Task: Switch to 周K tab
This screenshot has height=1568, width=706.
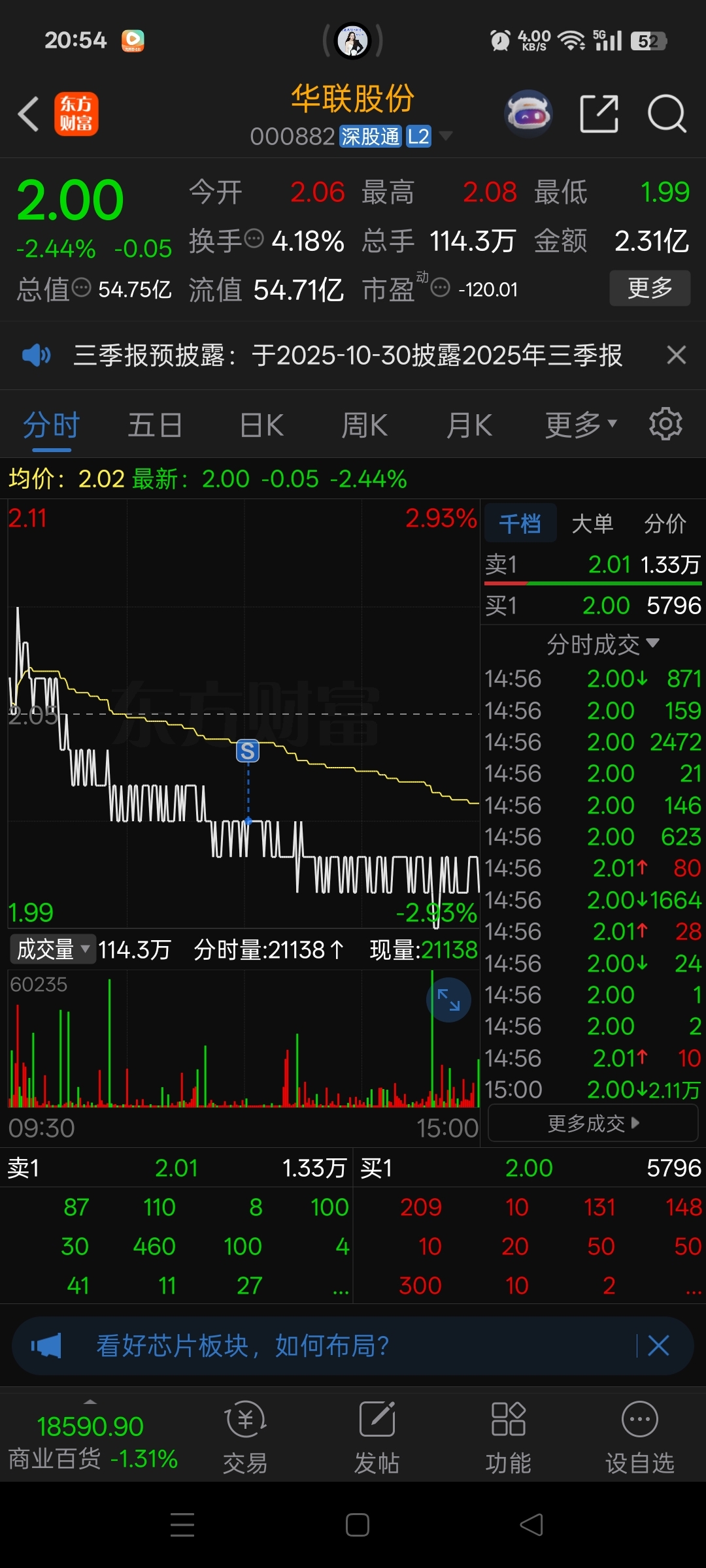Action: (x=365, y=425)
